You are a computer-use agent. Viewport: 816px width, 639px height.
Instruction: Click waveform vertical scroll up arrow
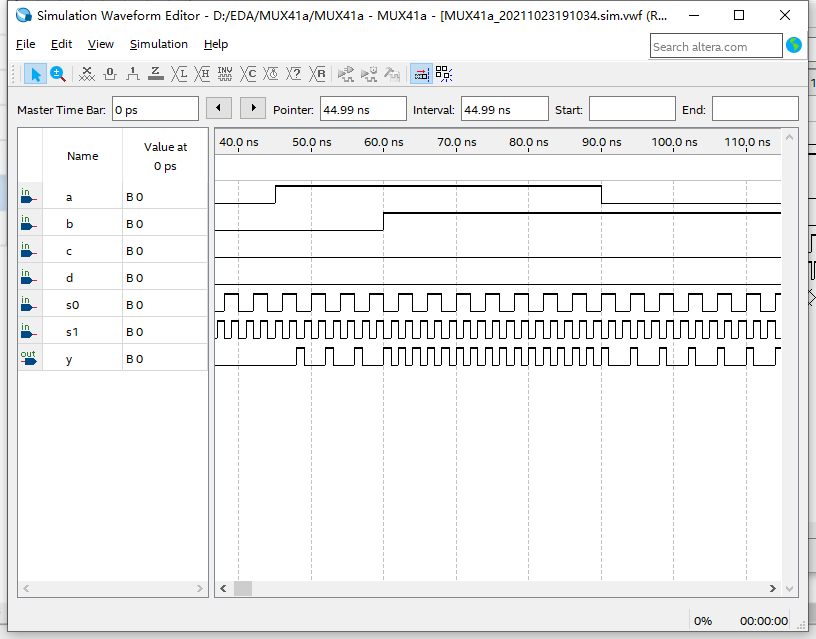pyautogui.click(x=789, y=137)
